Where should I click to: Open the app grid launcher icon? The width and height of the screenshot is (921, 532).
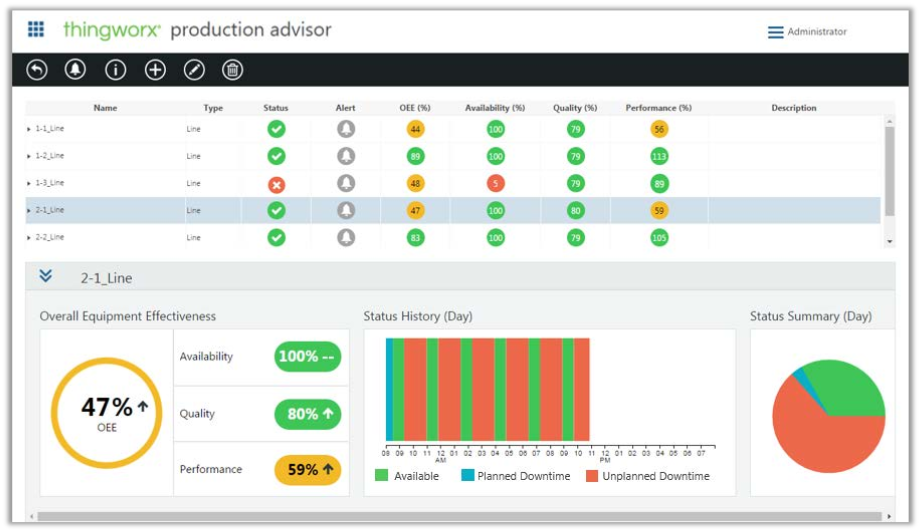(x=36, y=30)
